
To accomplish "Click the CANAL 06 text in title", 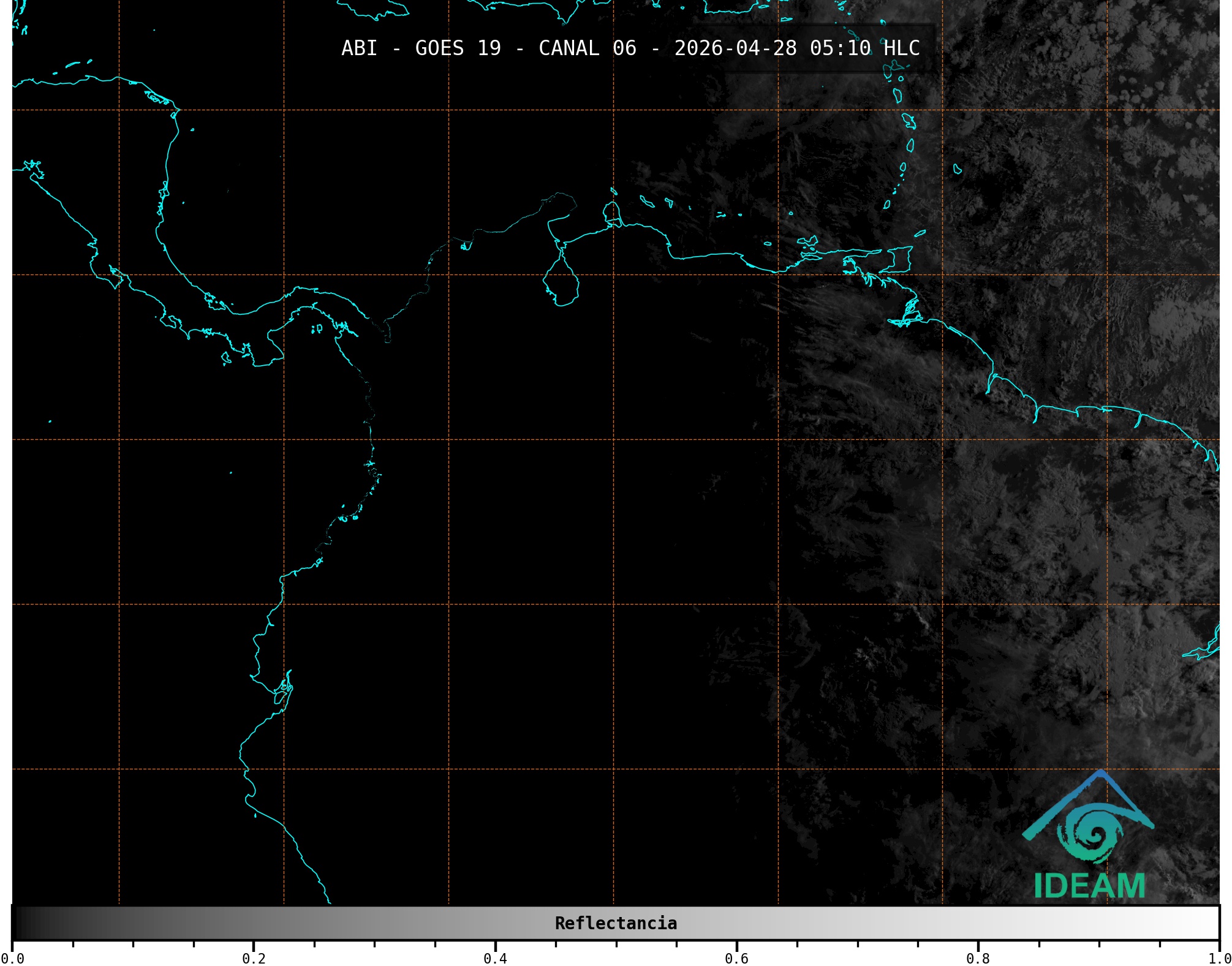I will pos(587,48).
